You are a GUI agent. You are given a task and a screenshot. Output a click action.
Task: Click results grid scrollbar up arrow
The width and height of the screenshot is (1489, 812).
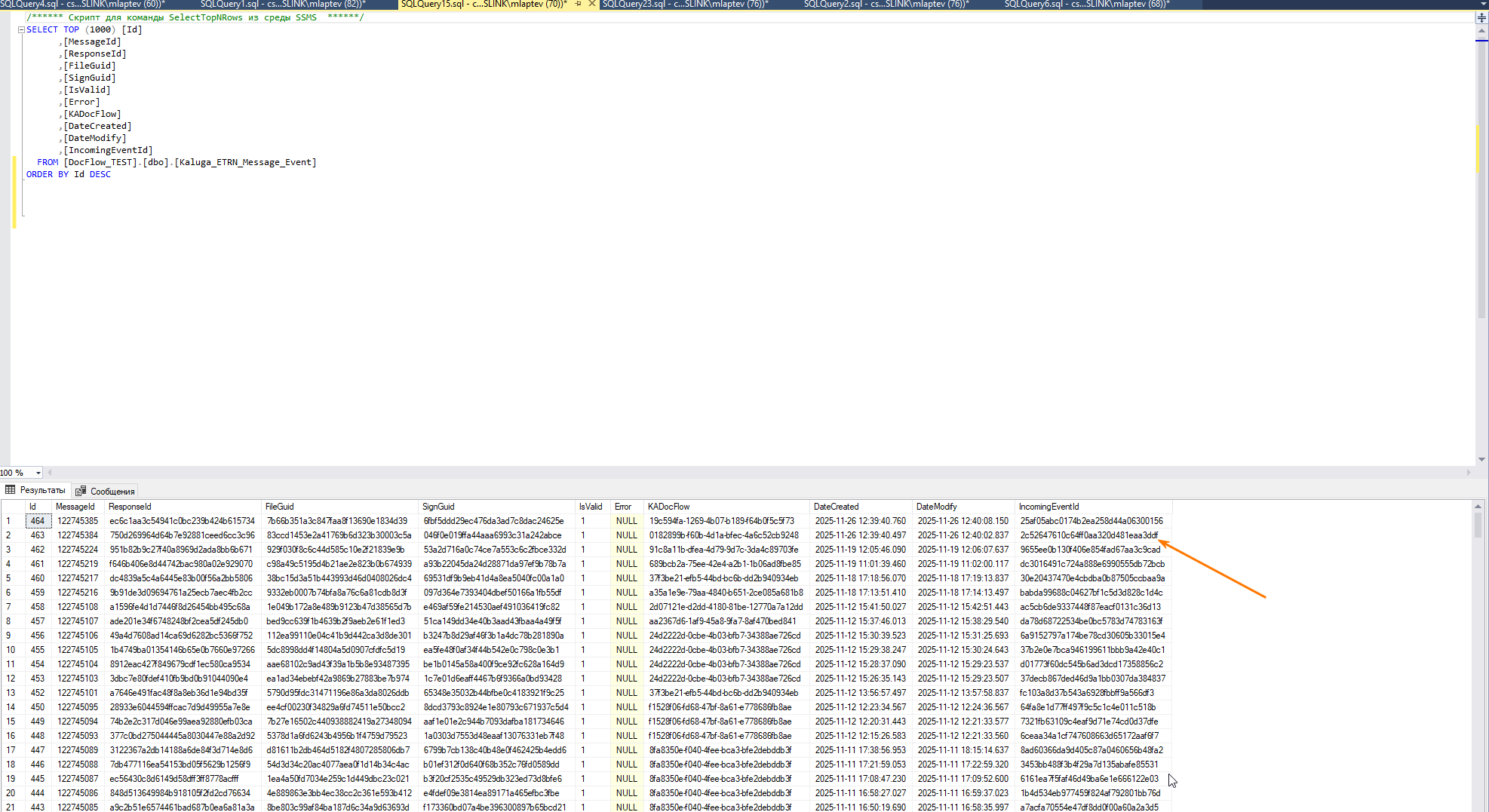[1478, 506]
